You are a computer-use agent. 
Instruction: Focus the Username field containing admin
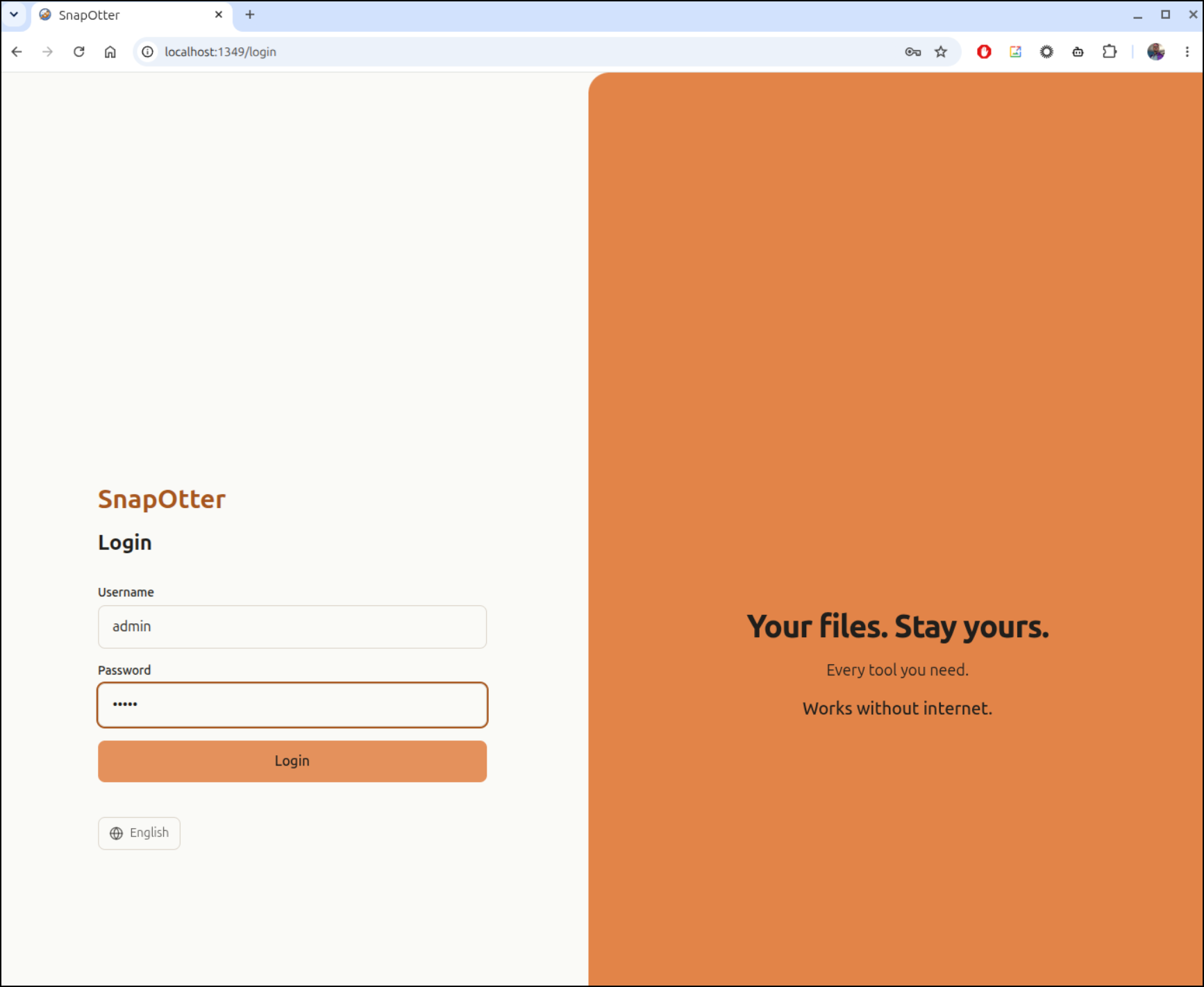pyautogui.click(x=292, y=627)
